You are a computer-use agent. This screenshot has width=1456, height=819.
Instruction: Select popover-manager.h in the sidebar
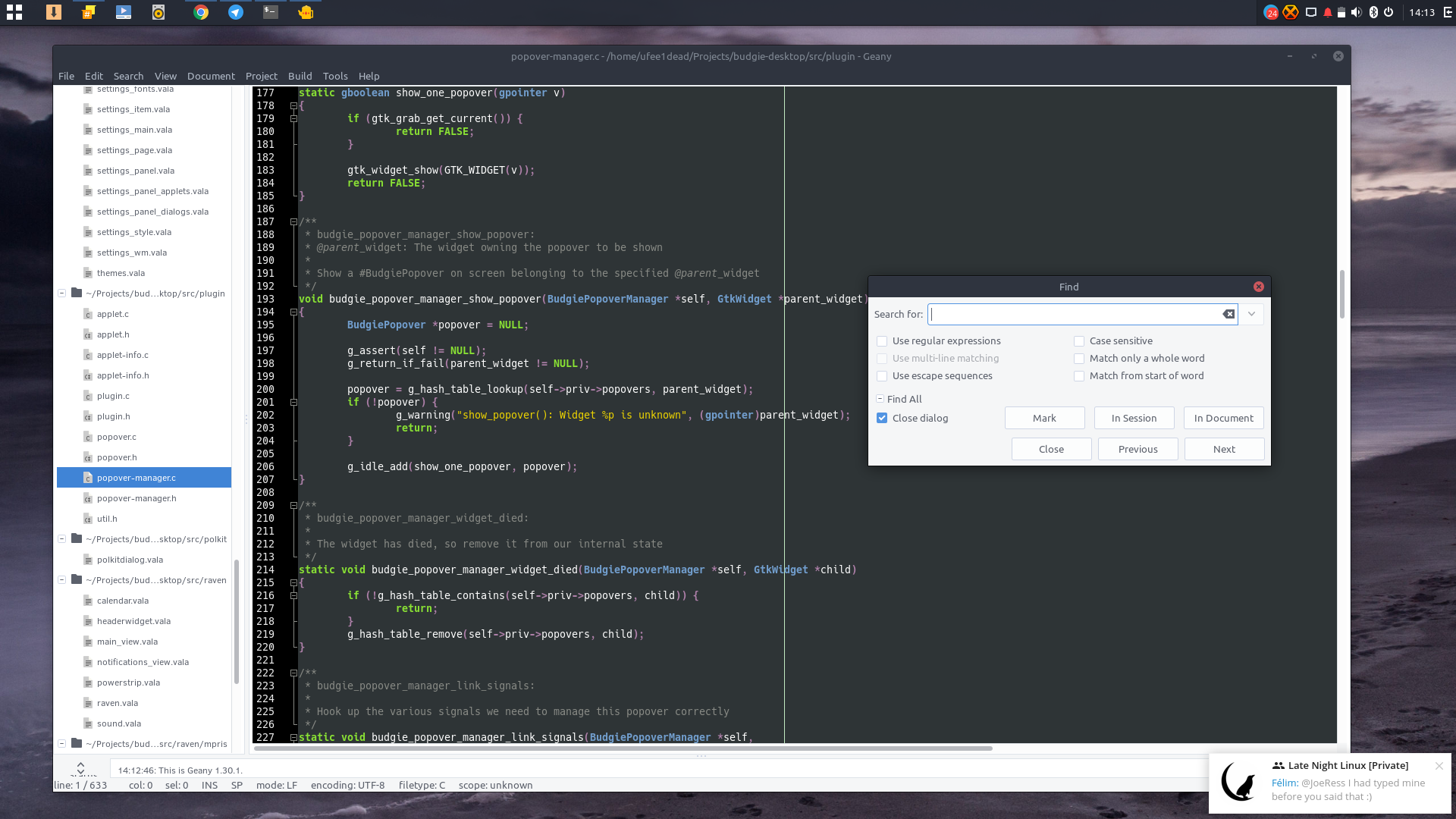coord(136,498)
